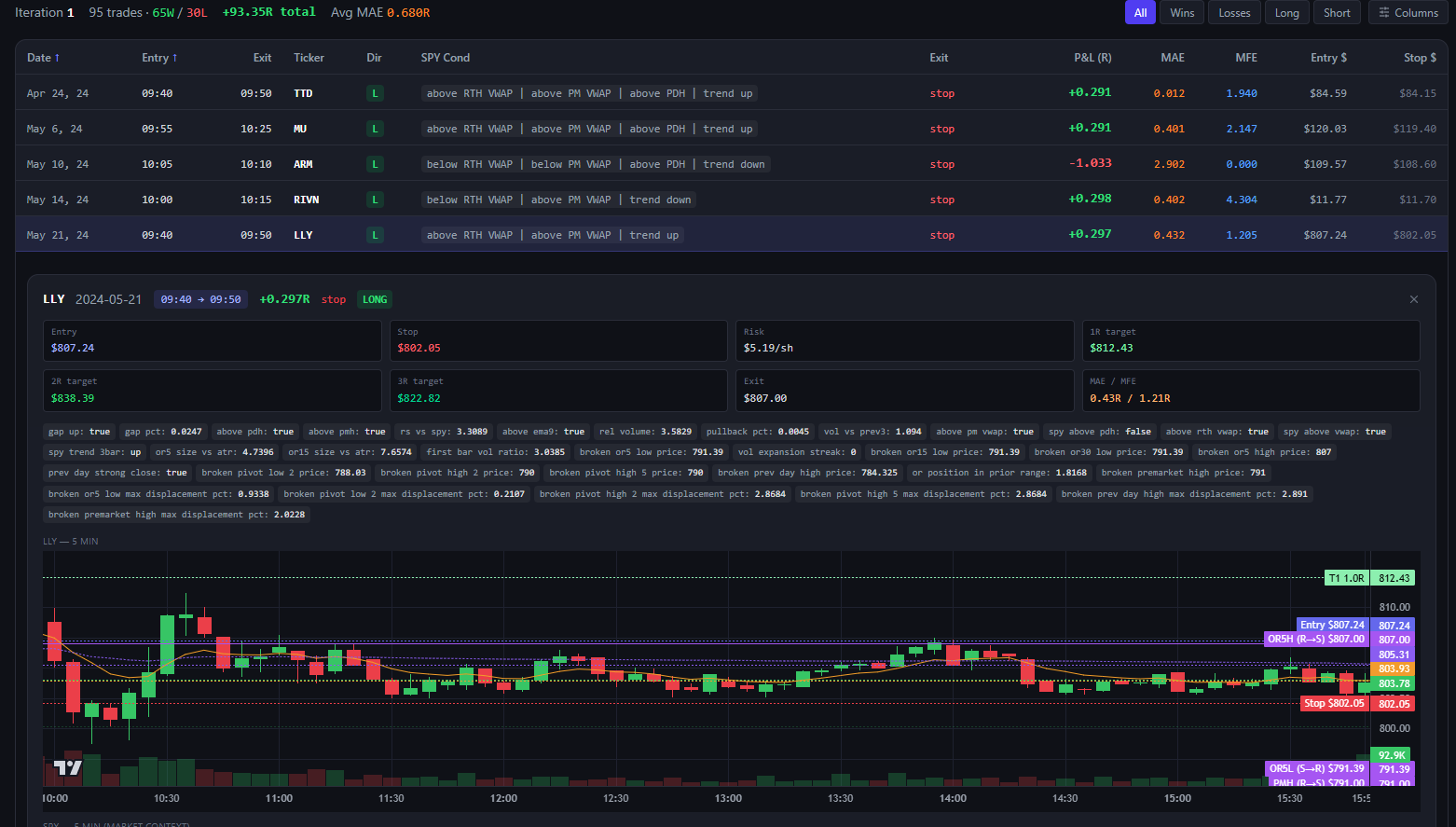Image resolution: width=1456 pixels, height=827 pixels.
Task: Click the Stop $ column header
Action: 1420,58
